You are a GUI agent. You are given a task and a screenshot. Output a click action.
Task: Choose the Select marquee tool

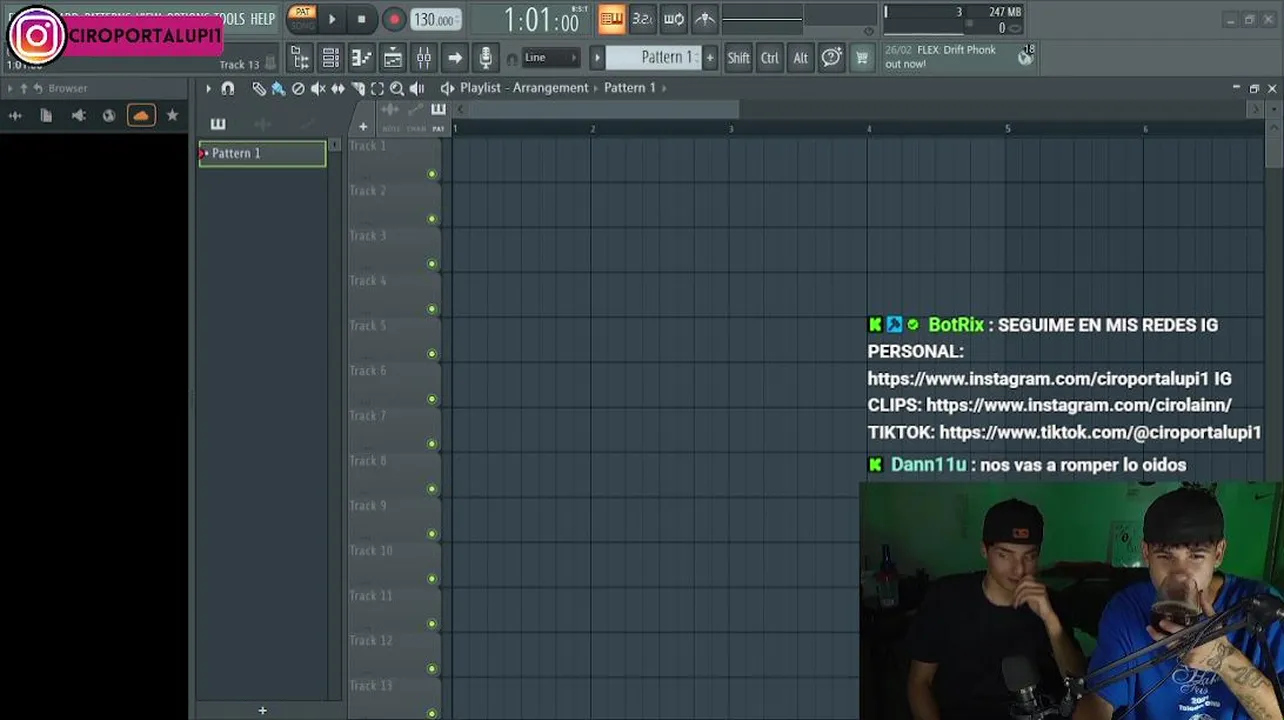pos(377,88)
